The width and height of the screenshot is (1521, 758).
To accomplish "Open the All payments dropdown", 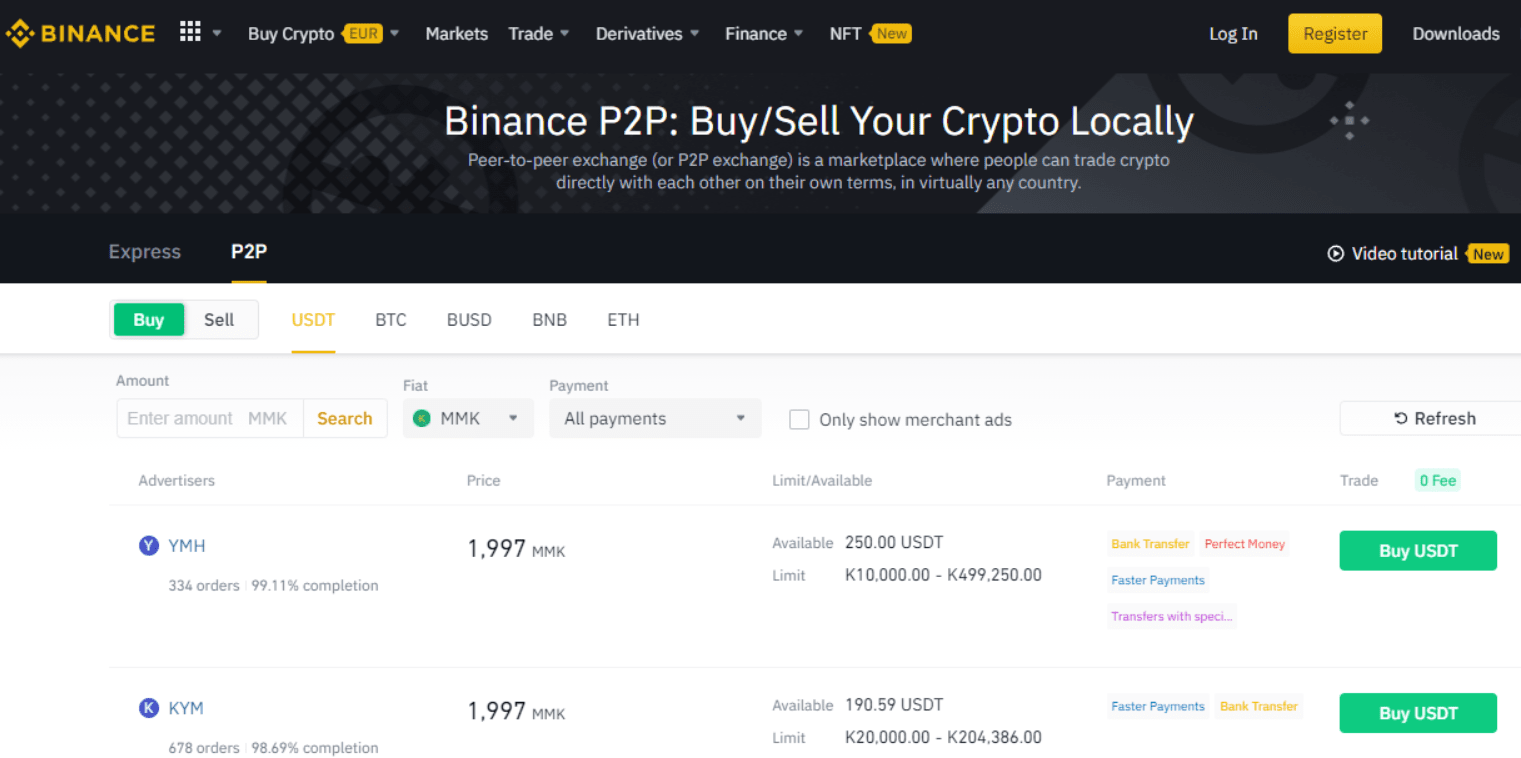I will pos(655,419).
